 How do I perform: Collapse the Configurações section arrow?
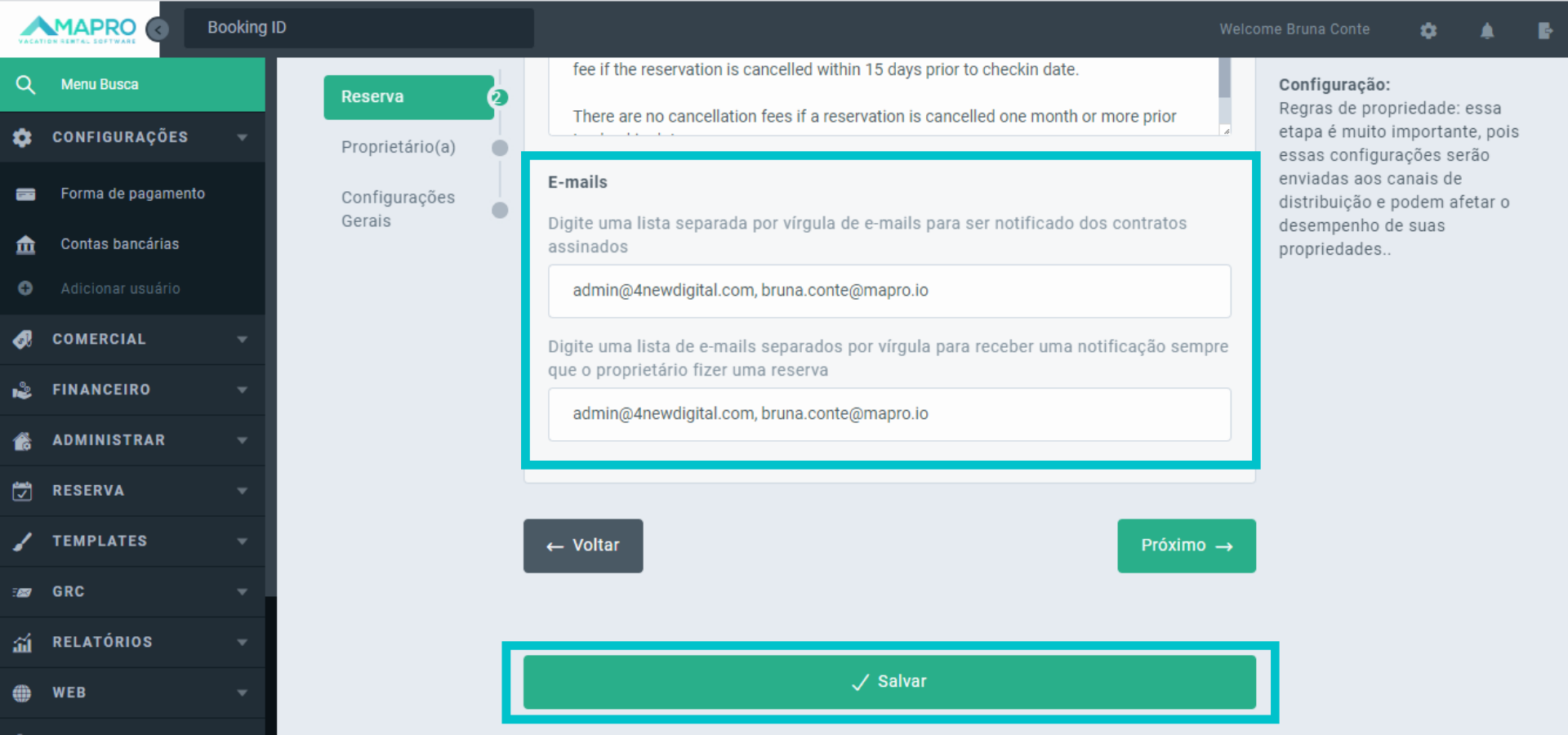(242, 137)
